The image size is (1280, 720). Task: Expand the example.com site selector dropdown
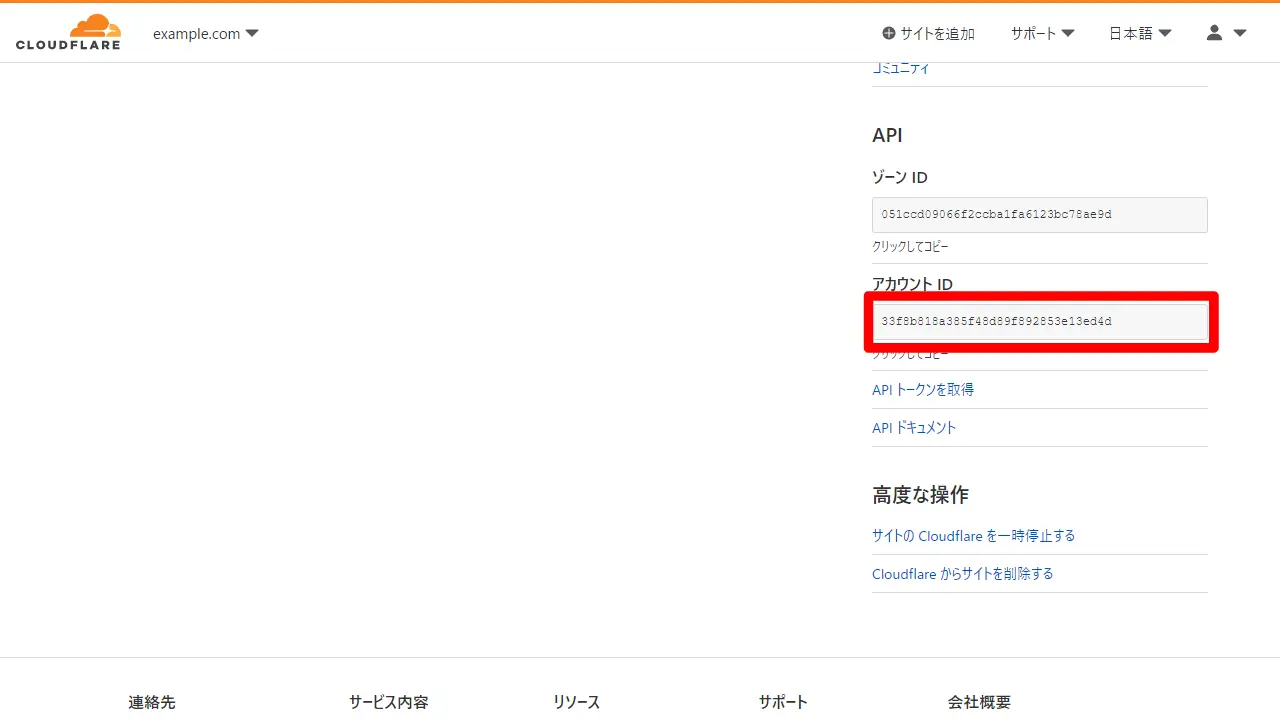(x=205, y=33)
